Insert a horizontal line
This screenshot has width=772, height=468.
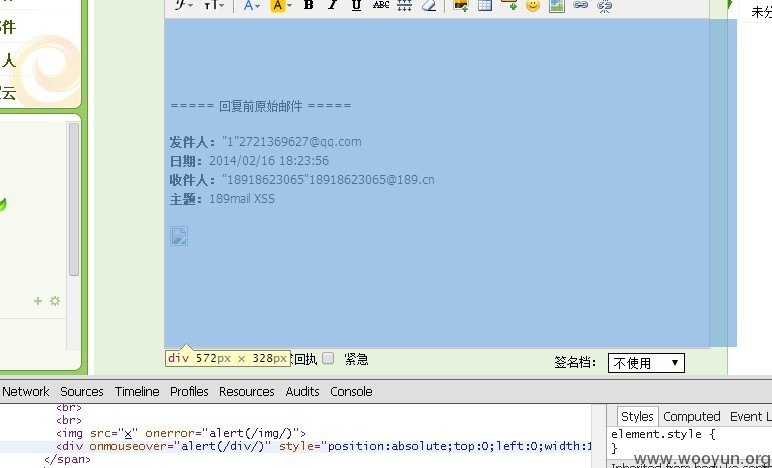(405, 5)
